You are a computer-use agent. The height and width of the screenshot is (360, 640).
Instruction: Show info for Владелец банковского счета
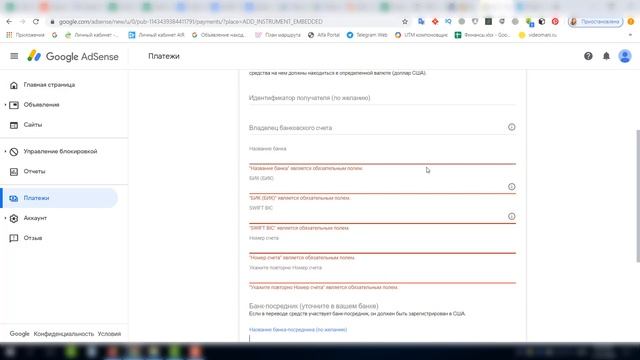click(x=511, y=127)
